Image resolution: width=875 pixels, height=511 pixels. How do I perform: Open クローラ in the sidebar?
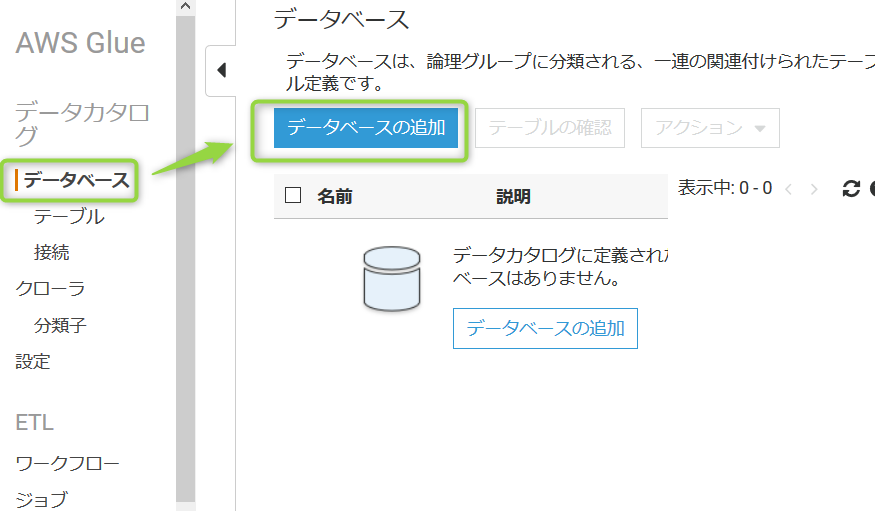pyautogui.click(x=50, y=288)
